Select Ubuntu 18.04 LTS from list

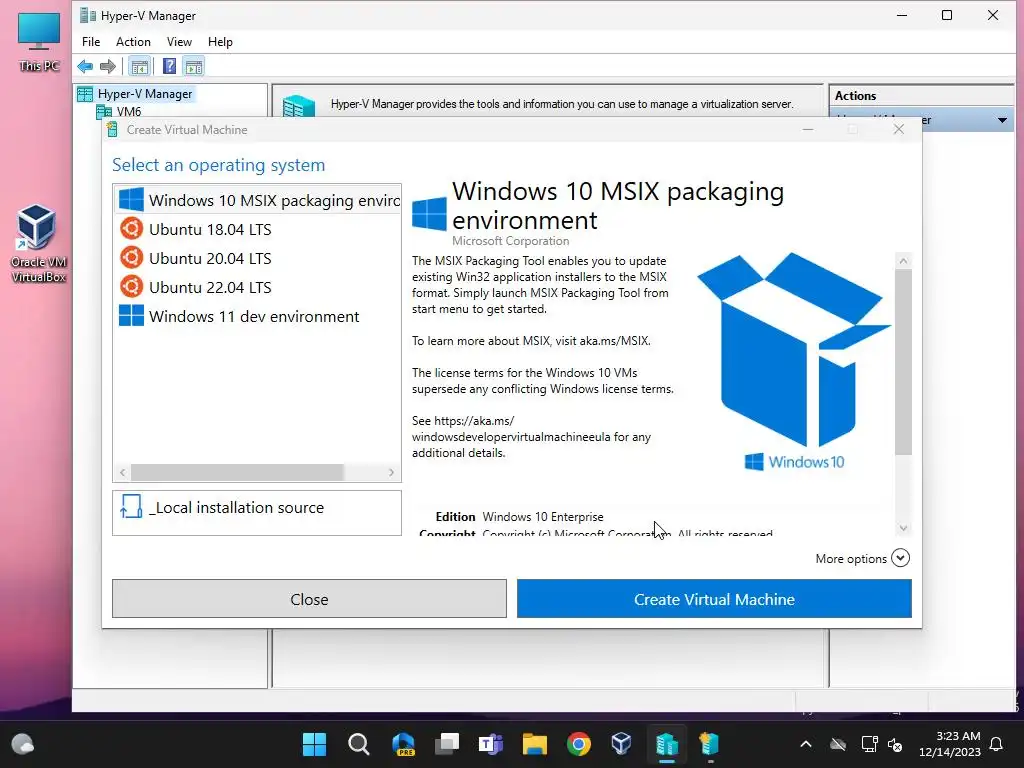point(257,229)
